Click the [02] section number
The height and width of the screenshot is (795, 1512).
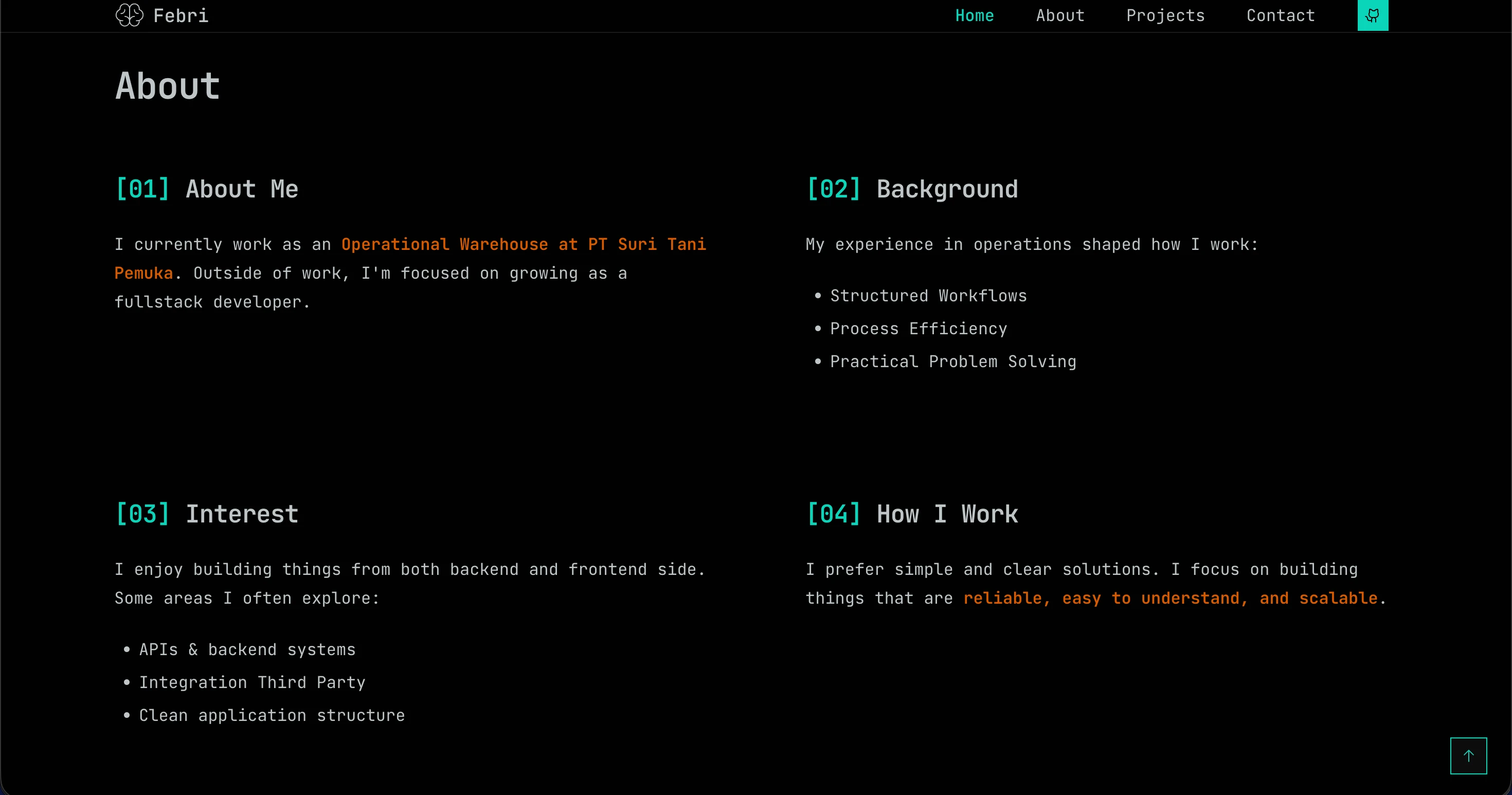[834, 189]
